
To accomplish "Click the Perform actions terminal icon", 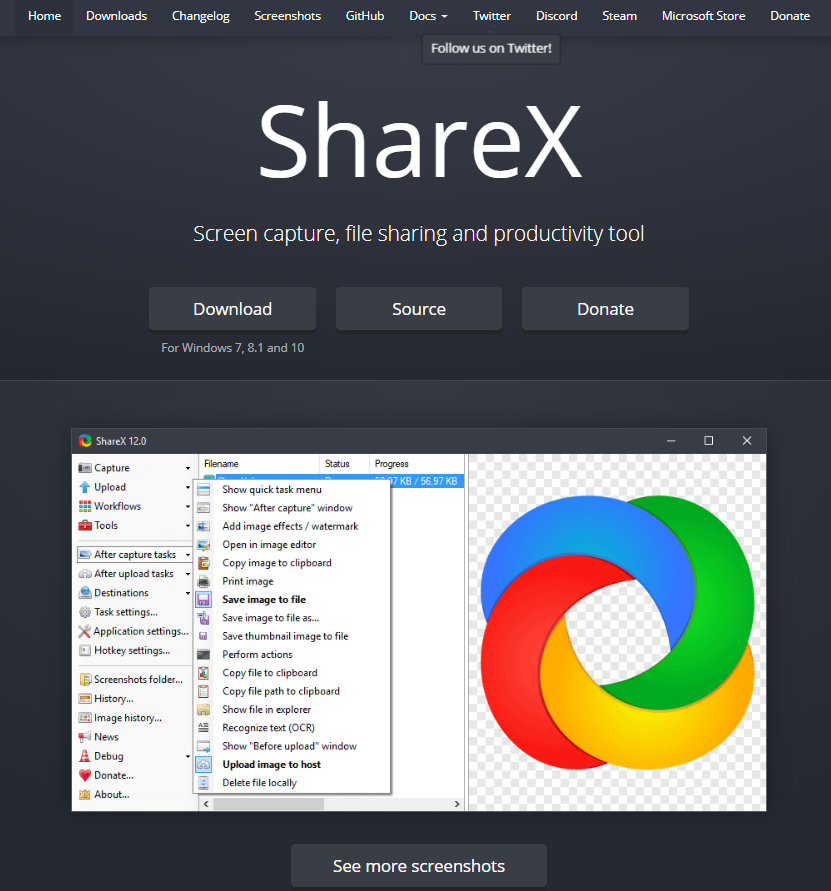I will pos(203,655).
